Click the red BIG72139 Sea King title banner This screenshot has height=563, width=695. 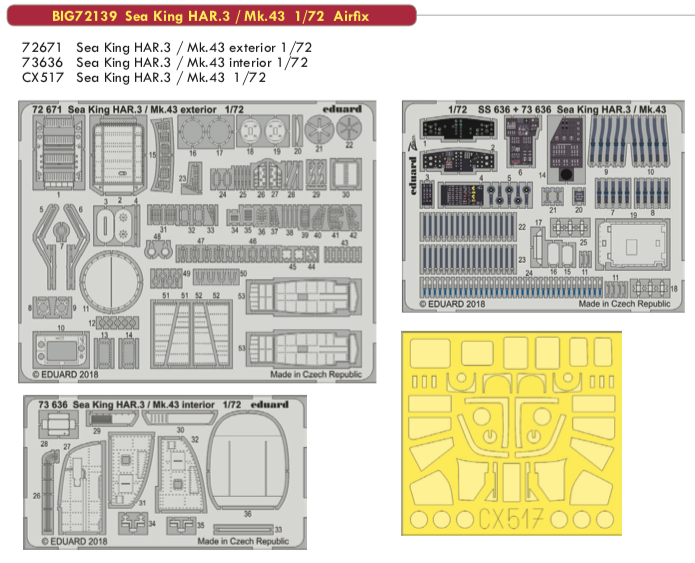(211, 16)
